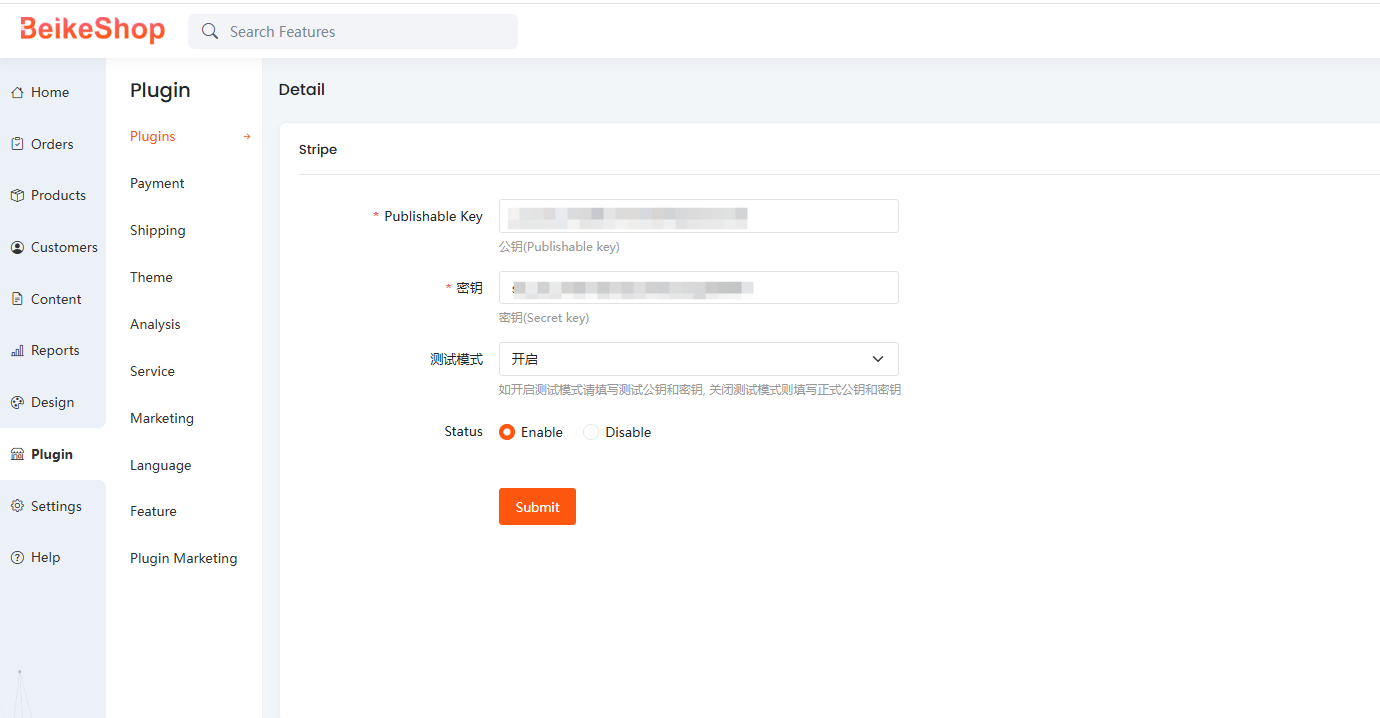Select Feature in the Plugin submenu
1380x718 pixels.
point(153,511)
